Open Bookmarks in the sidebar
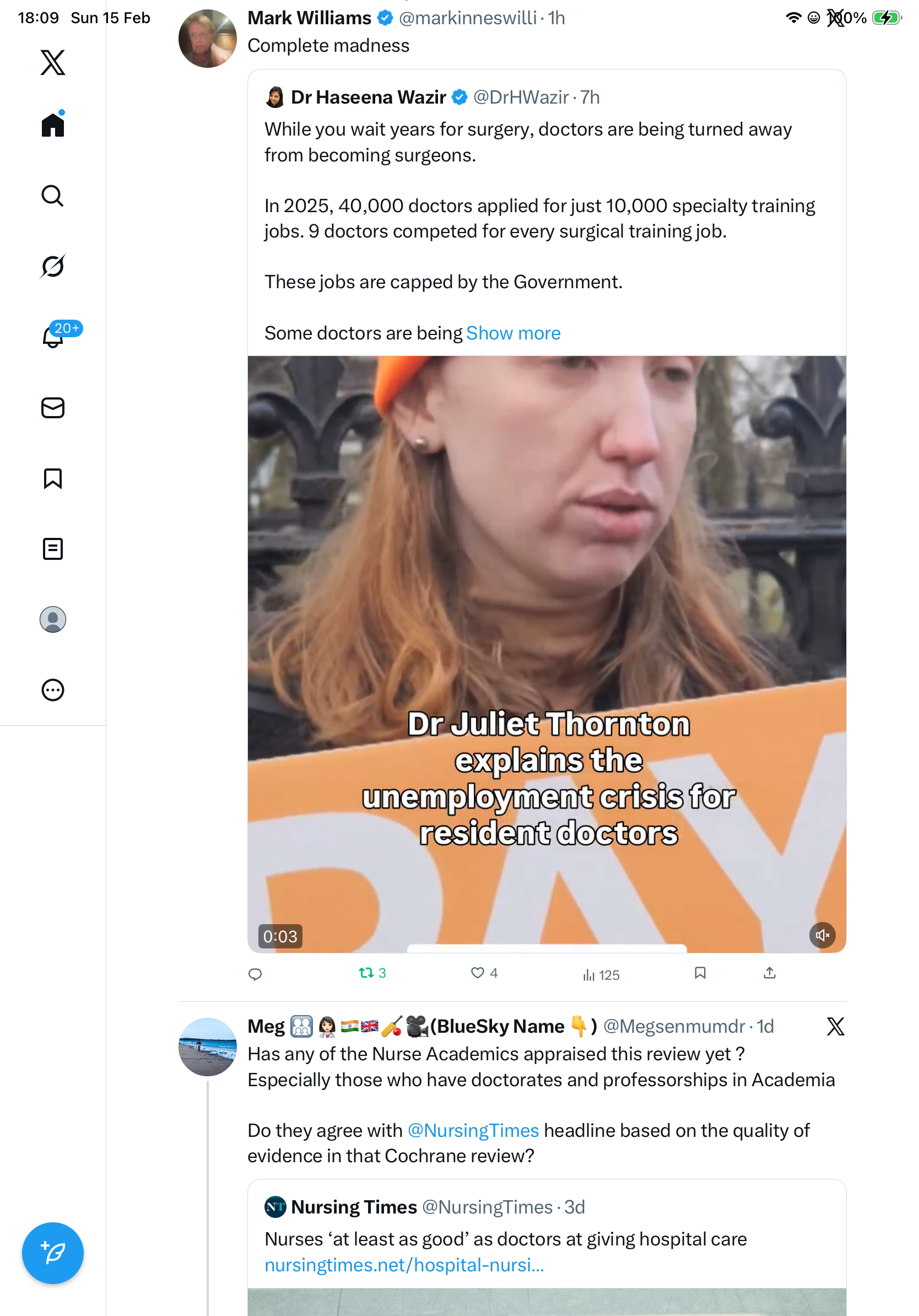919x1316 pixels. [x=53, y=478]
